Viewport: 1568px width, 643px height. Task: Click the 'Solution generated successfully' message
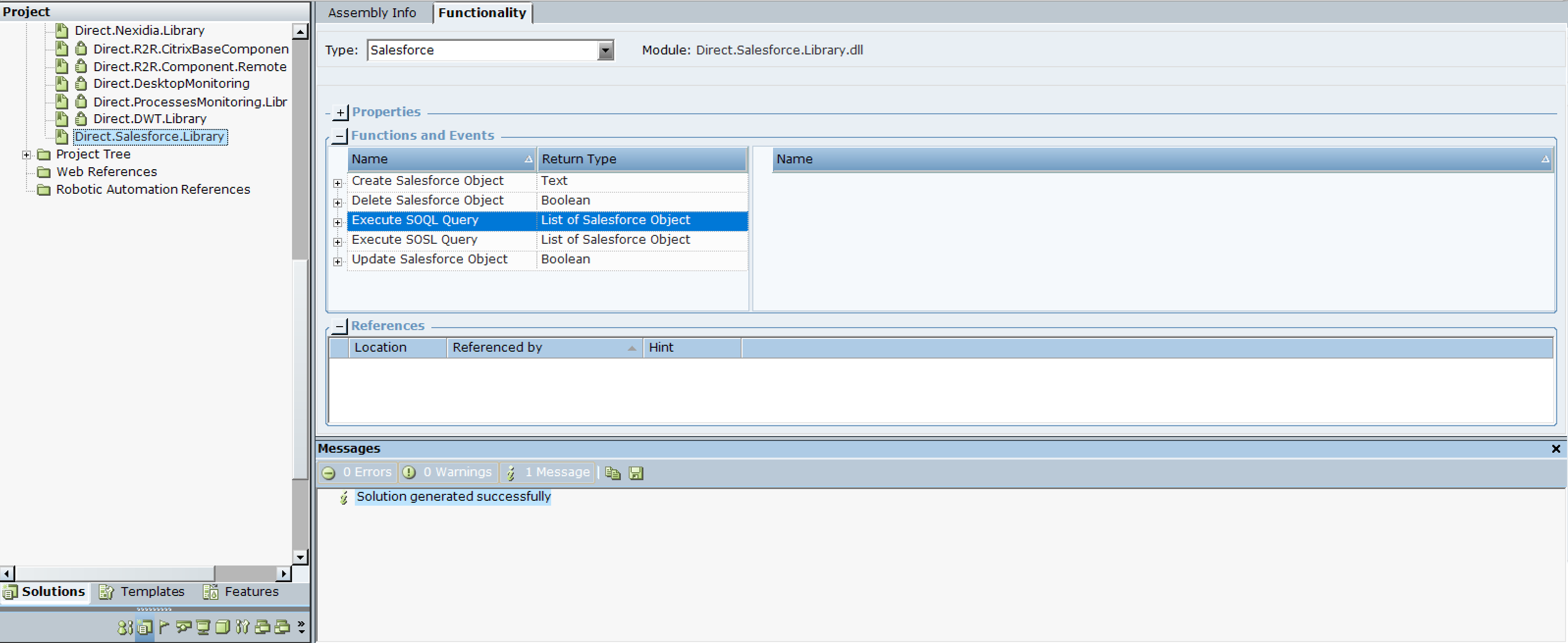[x=453, y=496]
